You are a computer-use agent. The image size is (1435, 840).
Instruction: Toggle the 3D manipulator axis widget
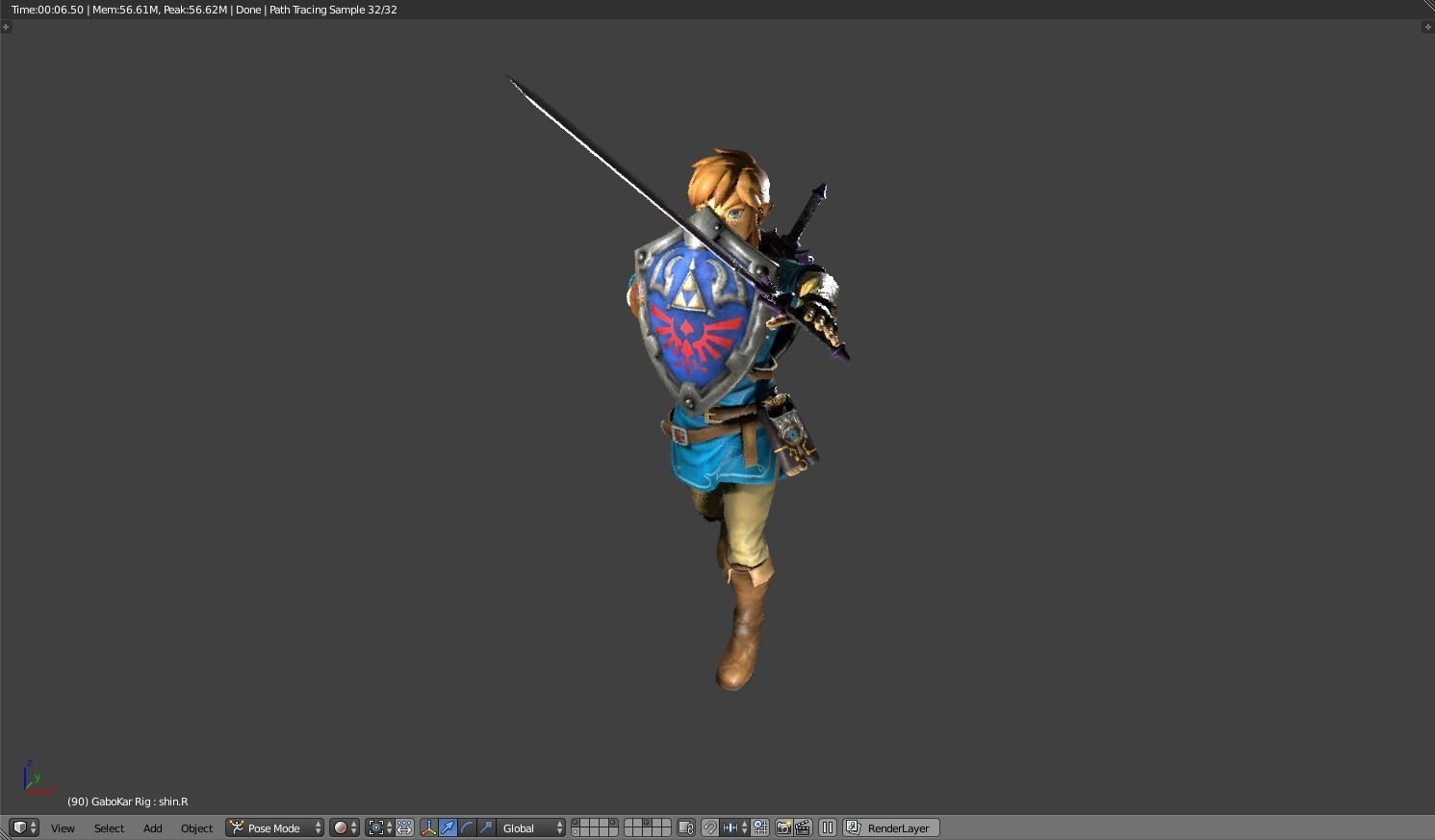(429, 827)
